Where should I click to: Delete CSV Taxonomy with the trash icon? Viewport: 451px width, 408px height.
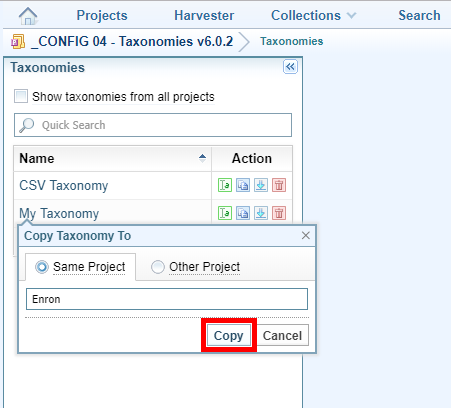[x=279, y=185]
